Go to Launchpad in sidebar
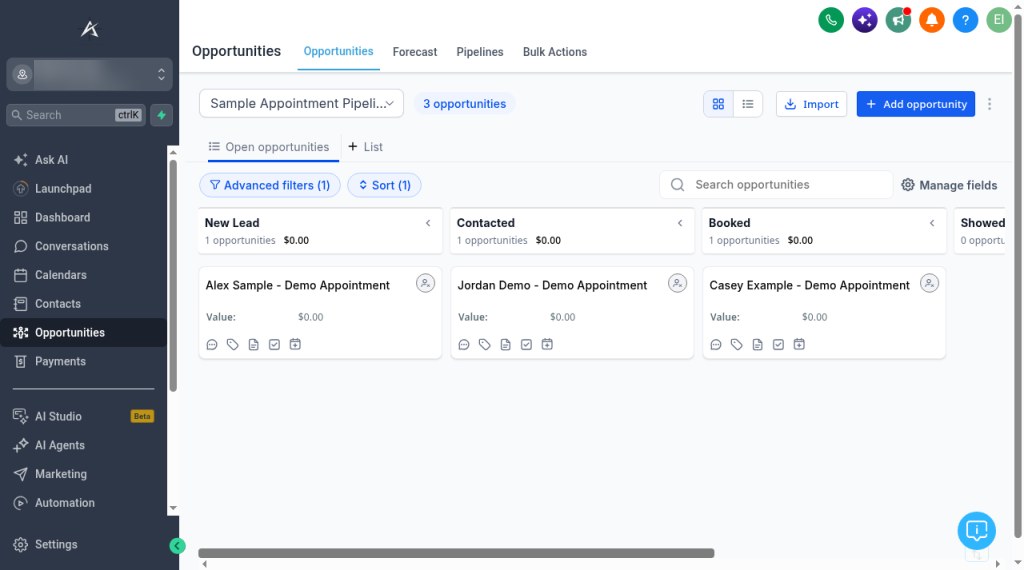The image size is (1024, 570). point(84,189)
